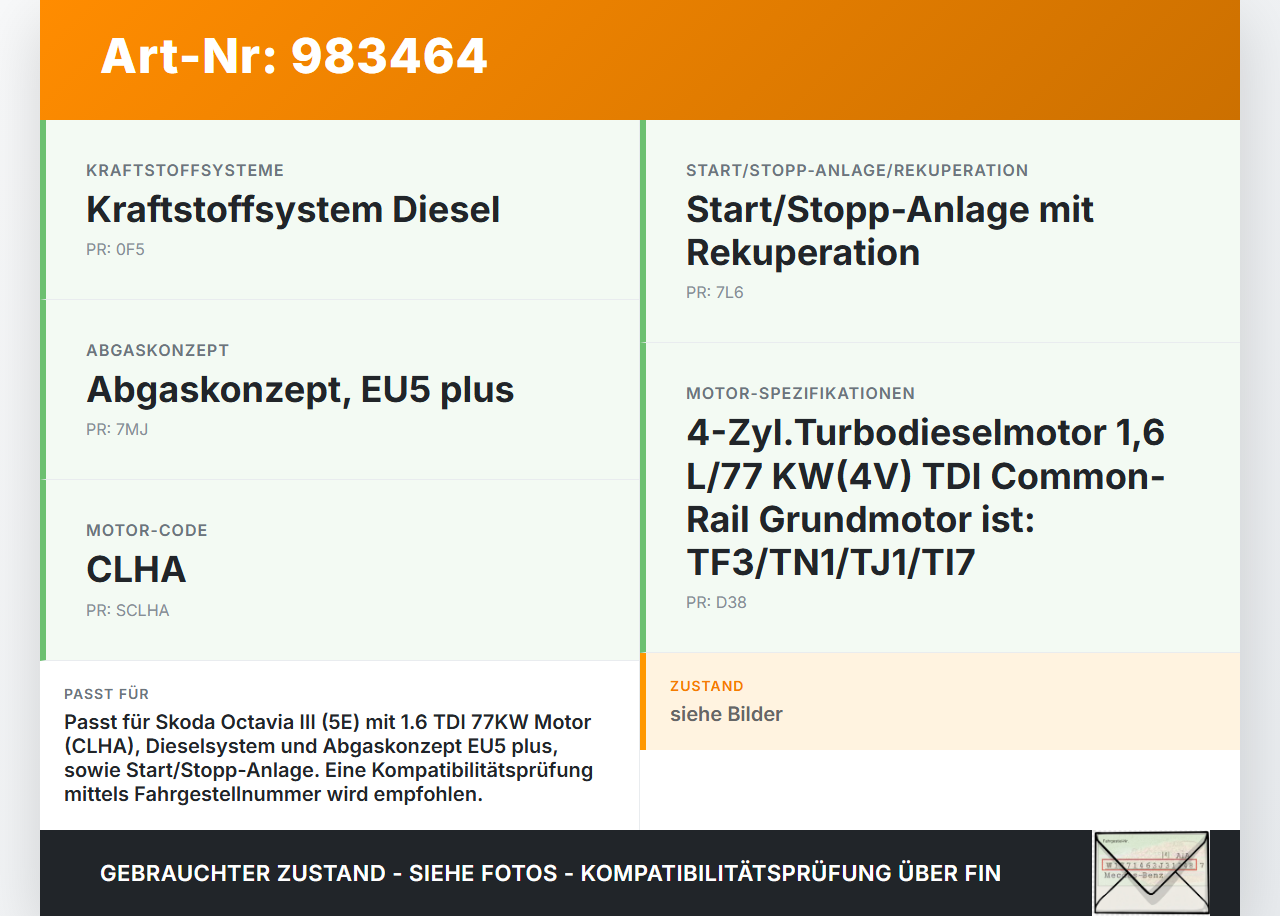Select the PR: SCLHA code label
1280x916 pixels.
point(128,609)
